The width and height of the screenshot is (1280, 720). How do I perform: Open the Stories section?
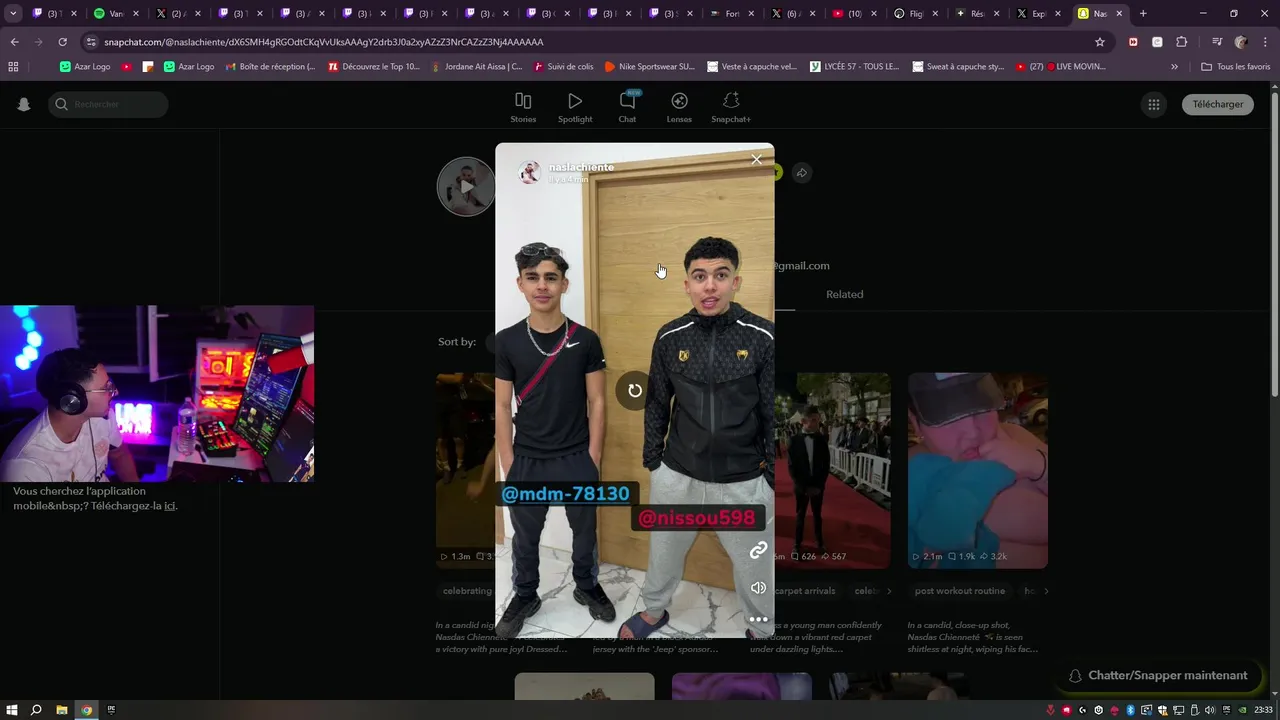coord(523,108)
